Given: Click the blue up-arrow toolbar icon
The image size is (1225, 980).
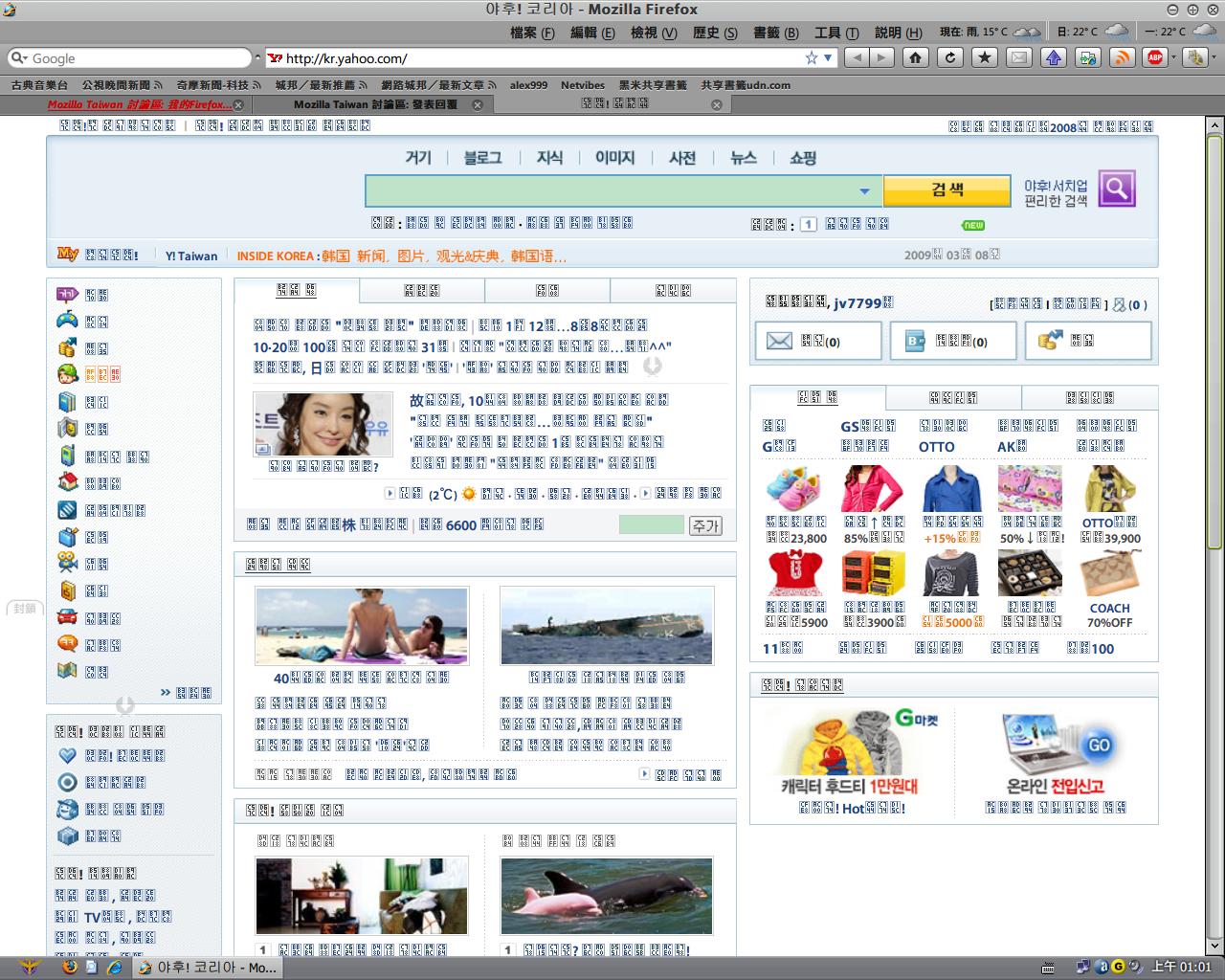Looking at the screenshot, I should pyautogui.click(x=1054, y=57).
